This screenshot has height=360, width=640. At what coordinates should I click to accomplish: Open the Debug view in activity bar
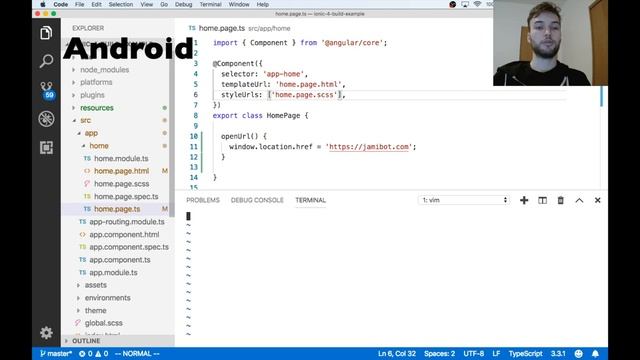pyautogui.click(x=46, y=119)
